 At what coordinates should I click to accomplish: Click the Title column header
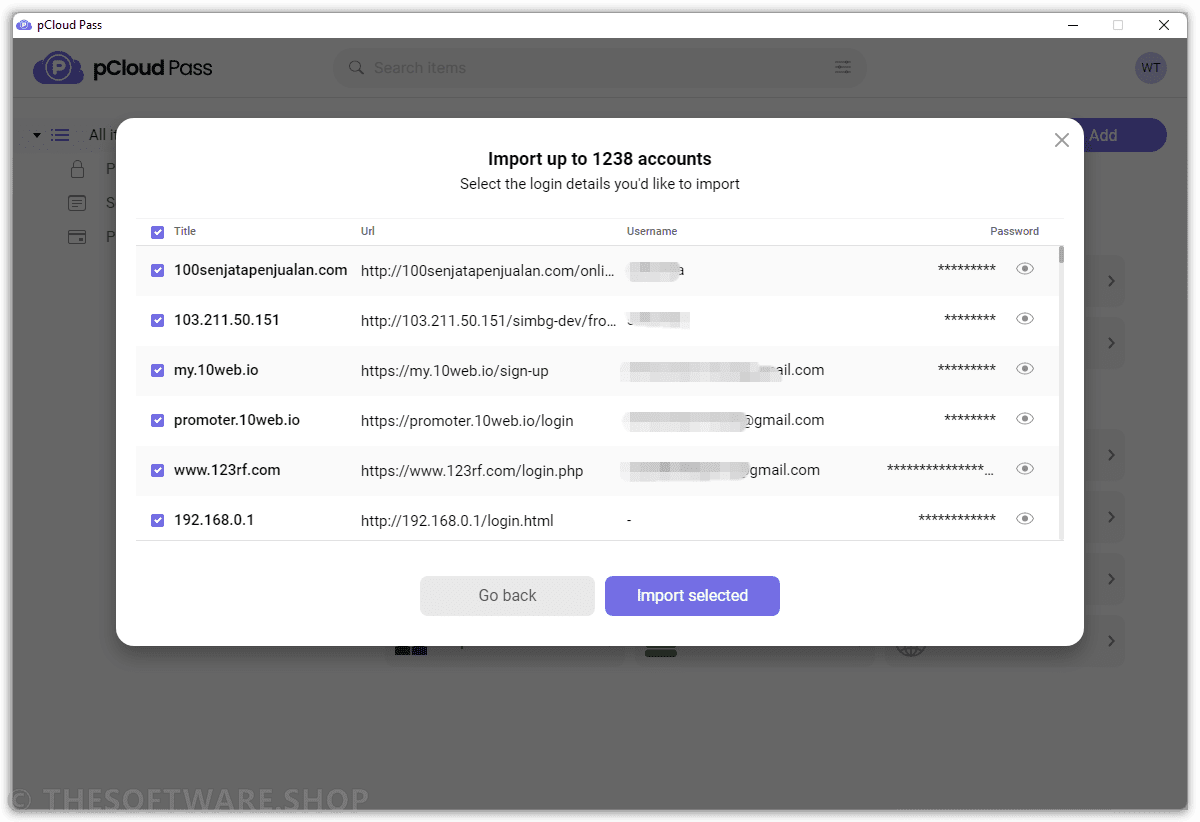pos(185,231)
